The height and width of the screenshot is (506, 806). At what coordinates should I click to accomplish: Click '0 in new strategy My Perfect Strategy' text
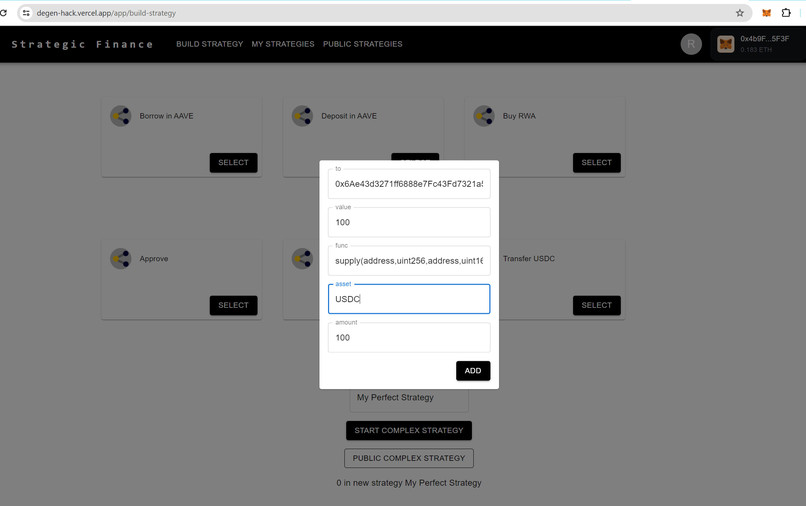pyautogui.click(x=409, y=483)
